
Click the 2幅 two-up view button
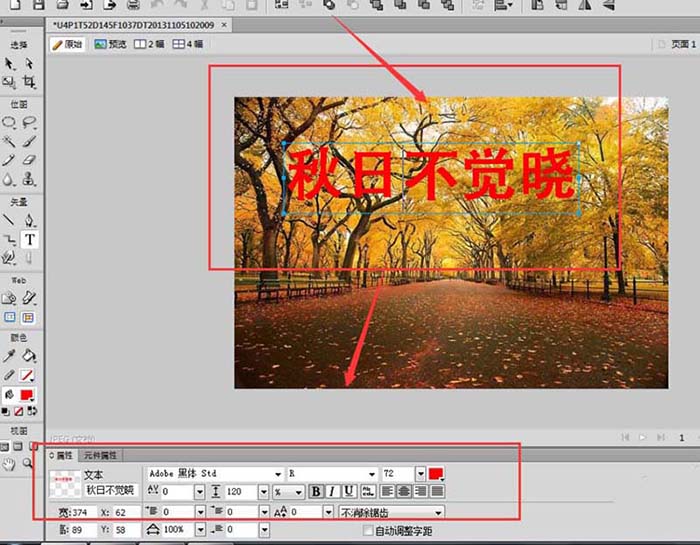(x=150, y=44)
